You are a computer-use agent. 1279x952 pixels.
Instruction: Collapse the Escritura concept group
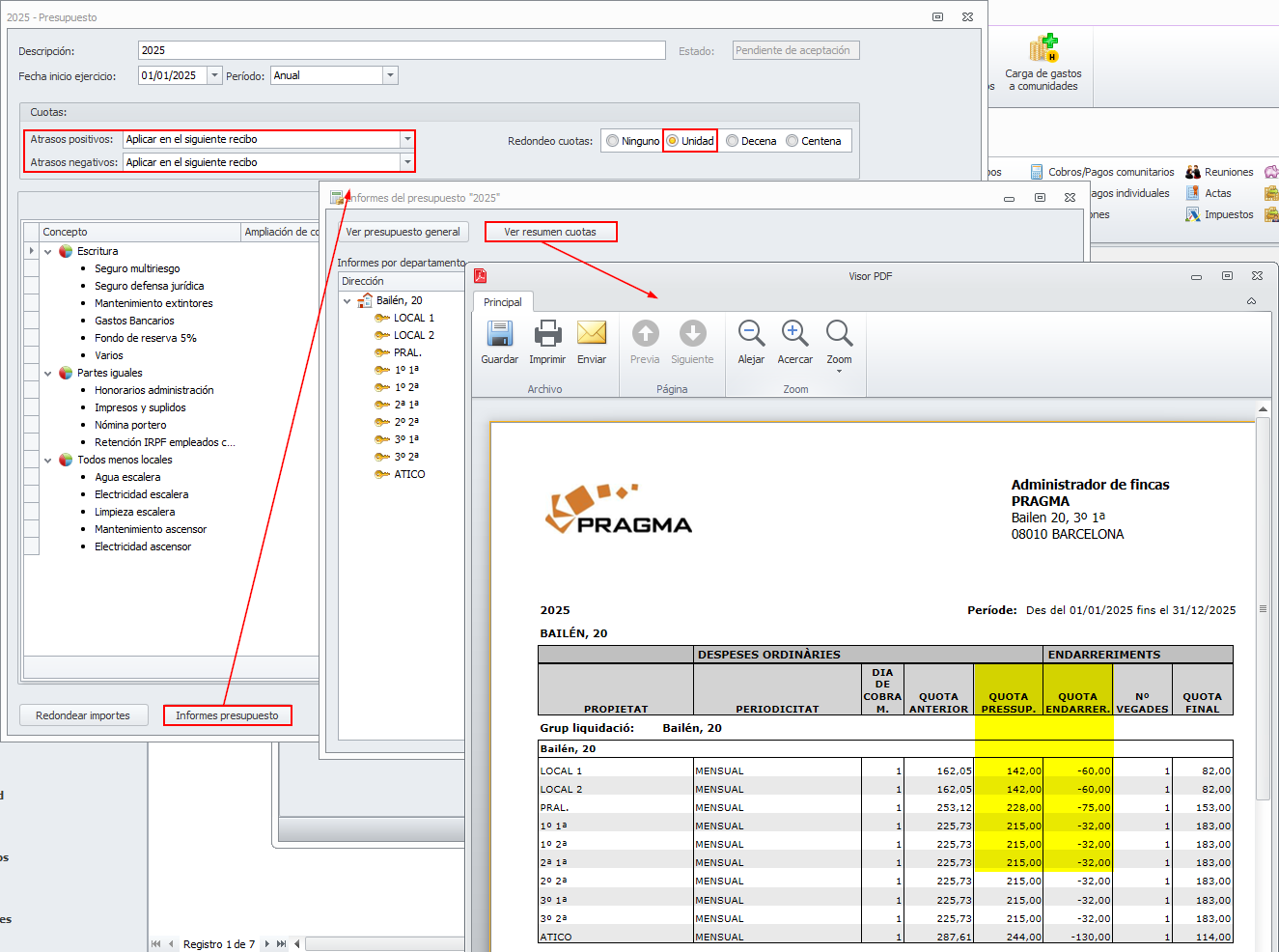(x=48, y=251)
